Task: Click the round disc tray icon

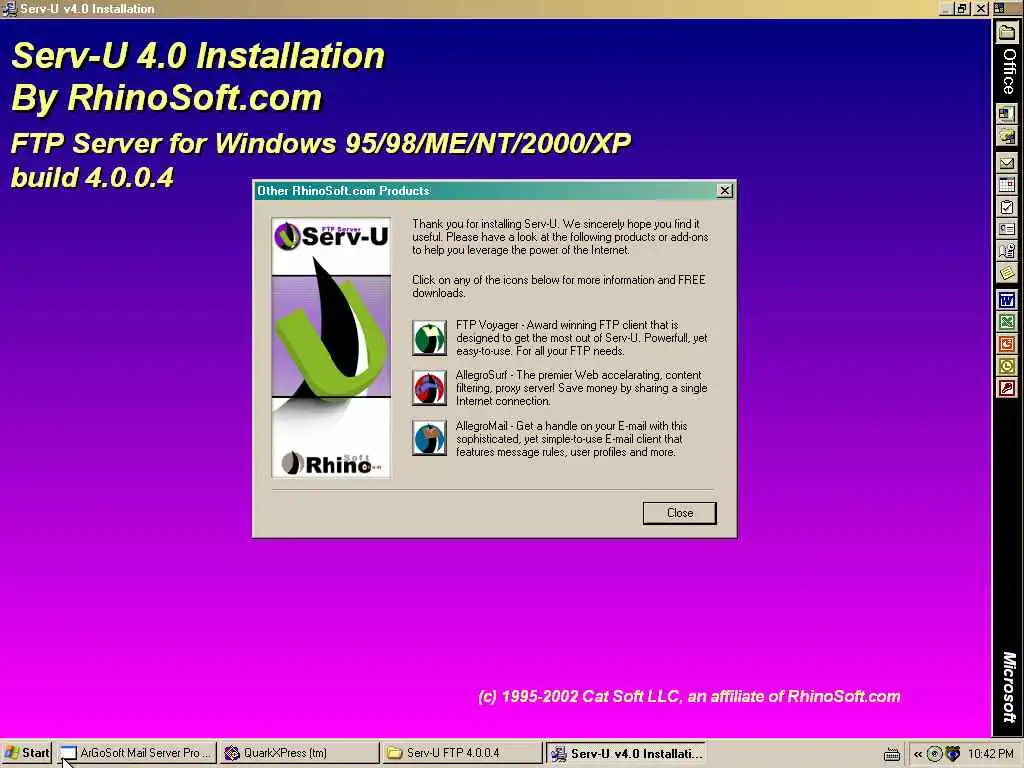Action: [x=934, y=754]
